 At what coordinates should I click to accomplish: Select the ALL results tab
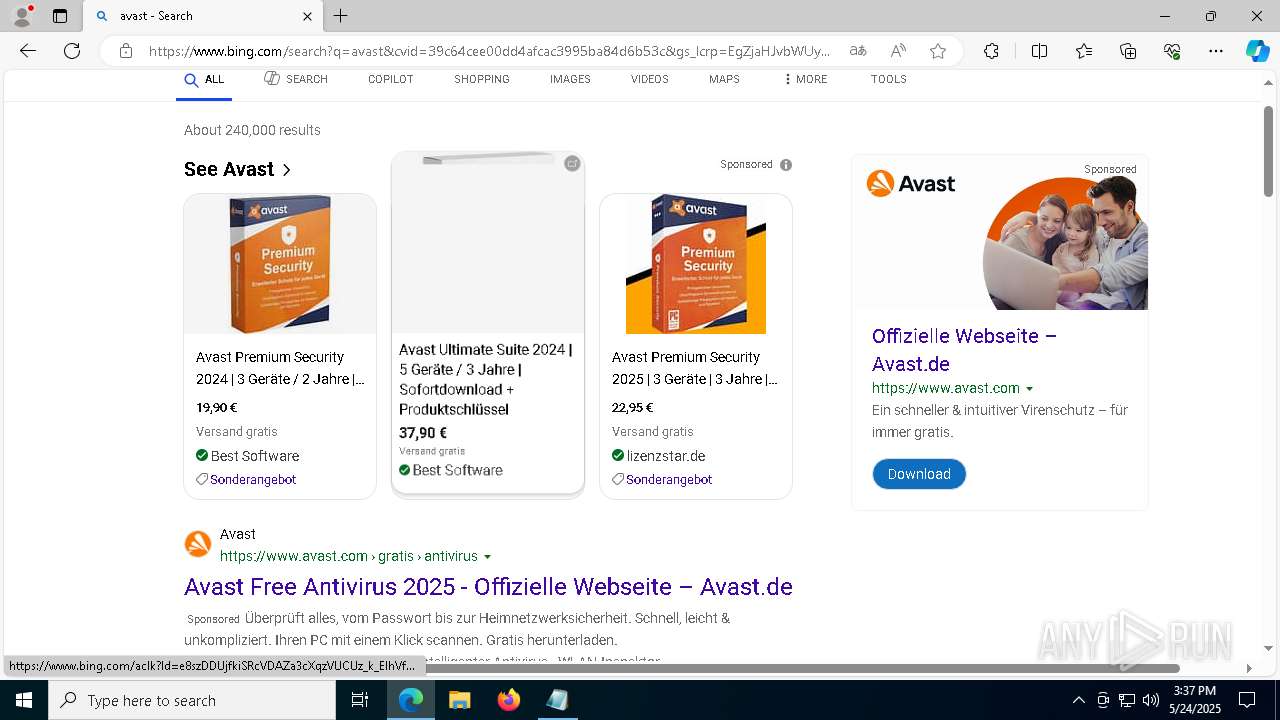204,79
